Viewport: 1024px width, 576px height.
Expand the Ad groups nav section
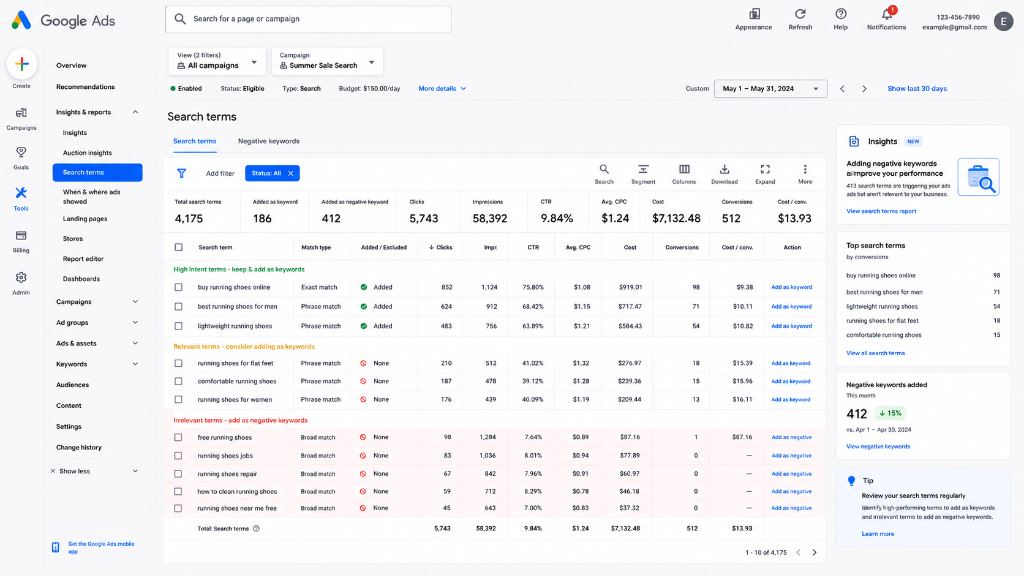pyautogui.click(x=135, y=323)
